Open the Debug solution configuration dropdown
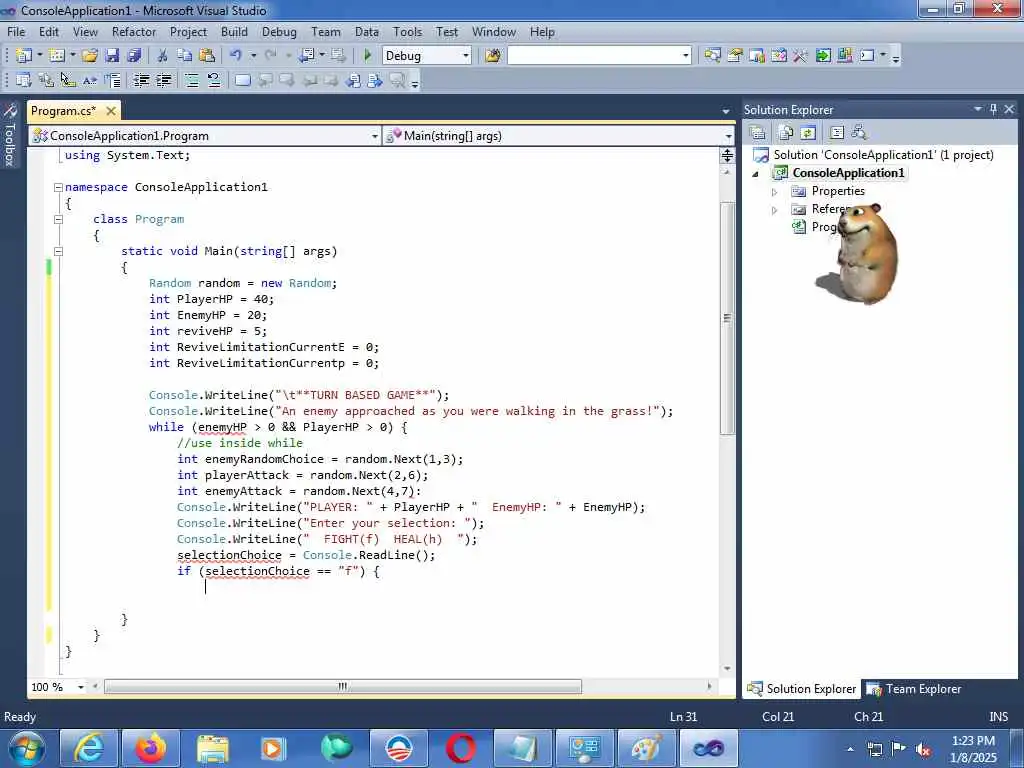The width and height of the screenshot is (1024, 768). pyautogui.click(x=466, y=56)
